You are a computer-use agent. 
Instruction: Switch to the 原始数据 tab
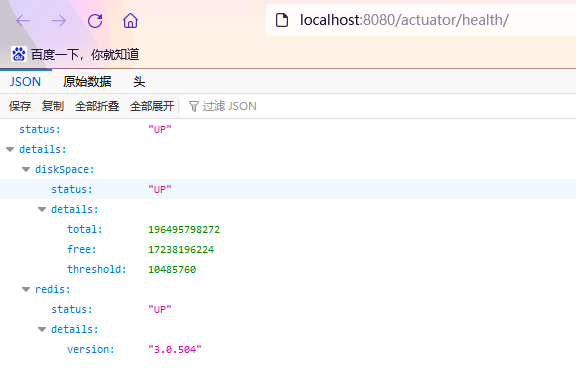coord(87,82)
